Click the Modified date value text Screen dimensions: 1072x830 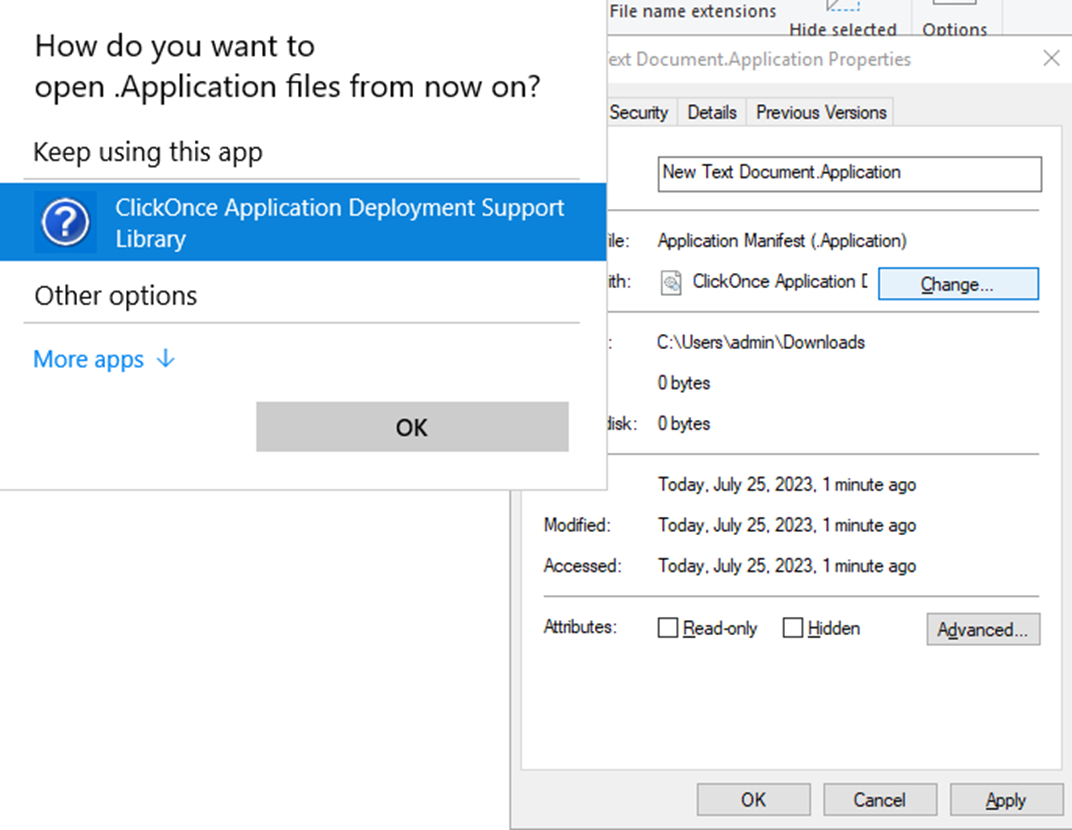(x=787, y=525)
